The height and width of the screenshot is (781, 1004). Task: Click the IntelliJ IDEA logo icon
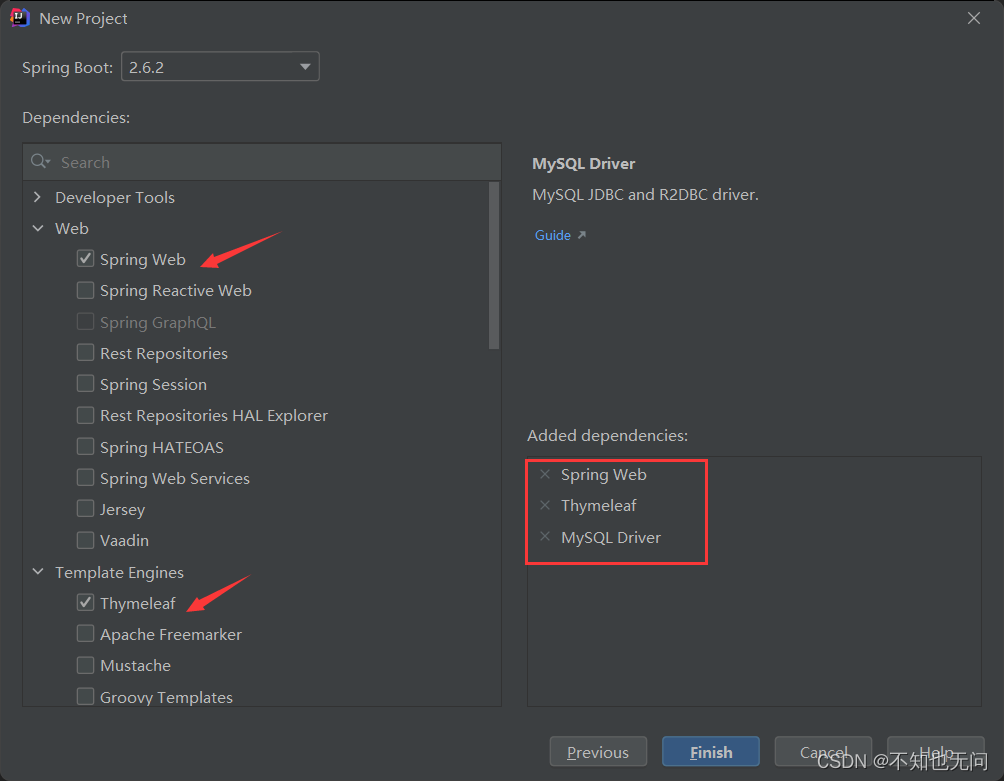coord(20,18)
